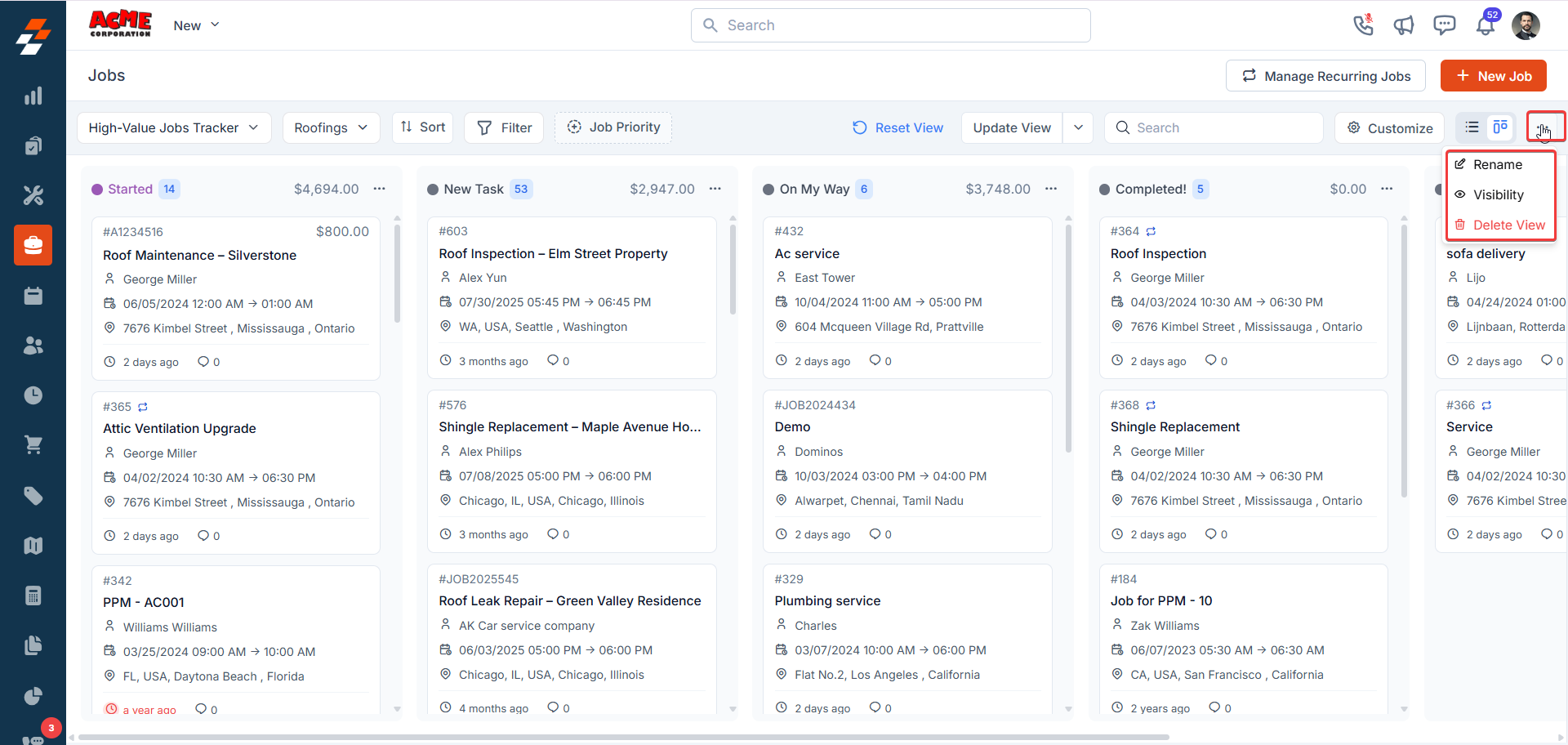Open the megaphone announcements icon in header

point(1404,25)
